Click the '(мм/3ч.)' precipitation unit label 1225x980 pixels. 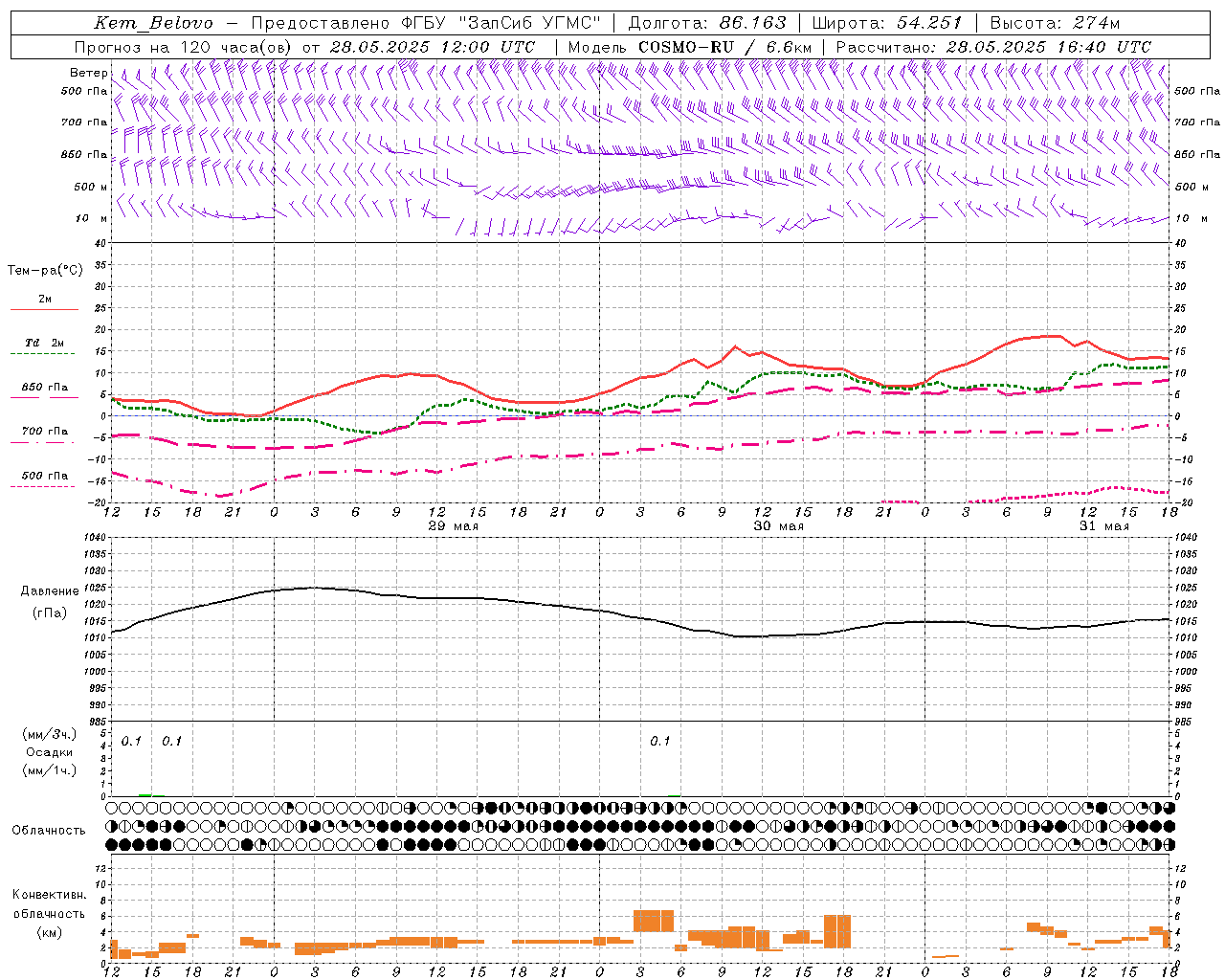[x=49, y=734]
